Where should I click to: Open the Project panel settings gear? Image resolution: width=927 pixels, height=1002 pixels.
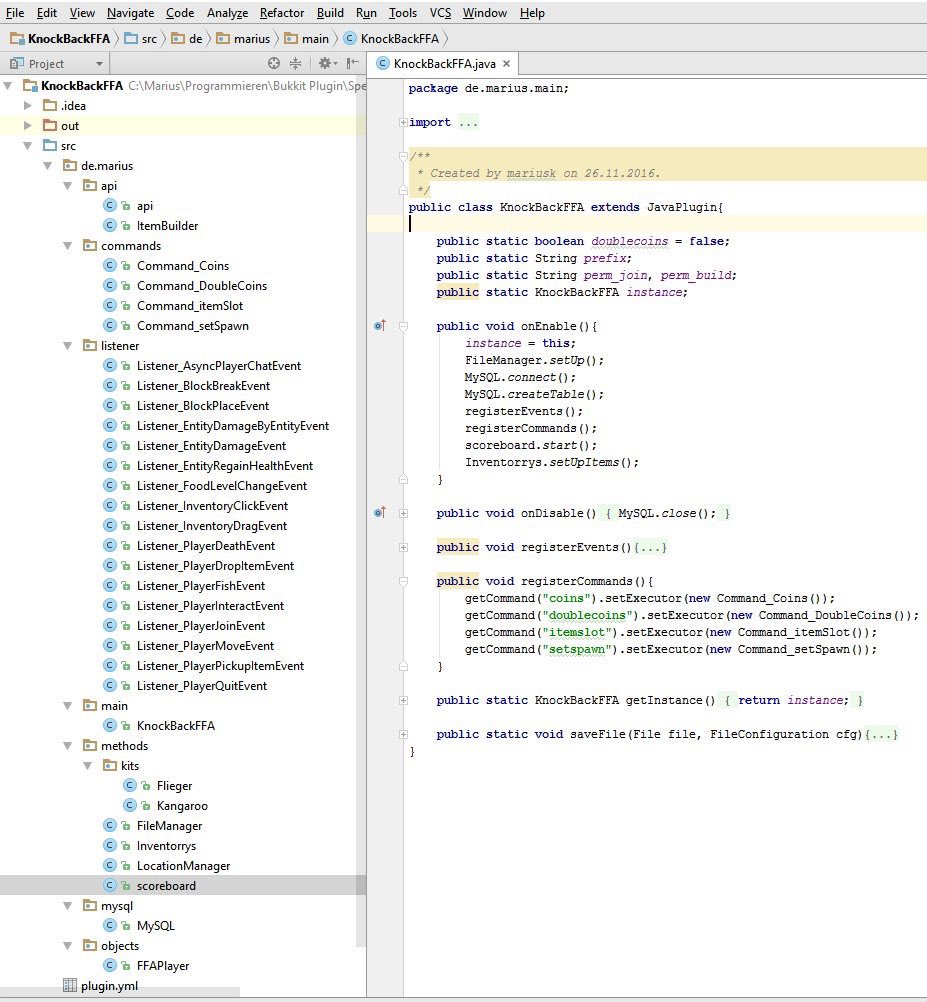pos(326,63)
